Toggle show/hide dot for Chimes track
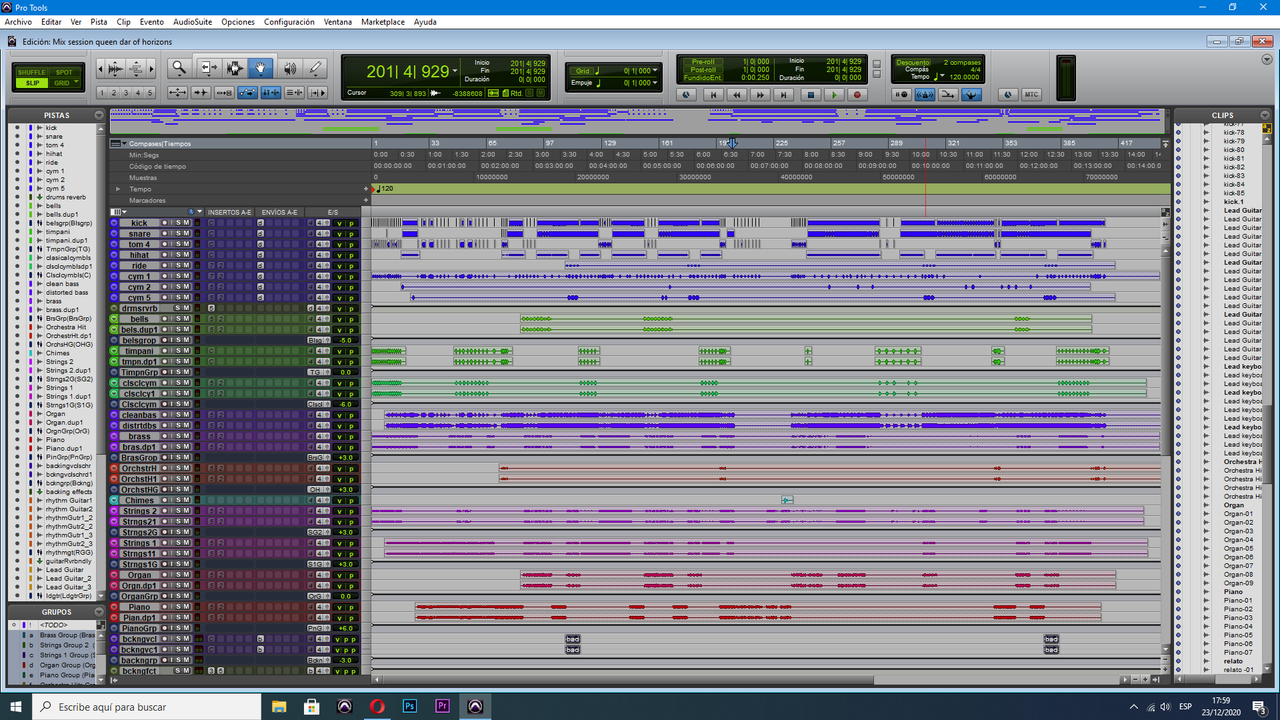The image size is (1280, 720). tap(17, 353)
